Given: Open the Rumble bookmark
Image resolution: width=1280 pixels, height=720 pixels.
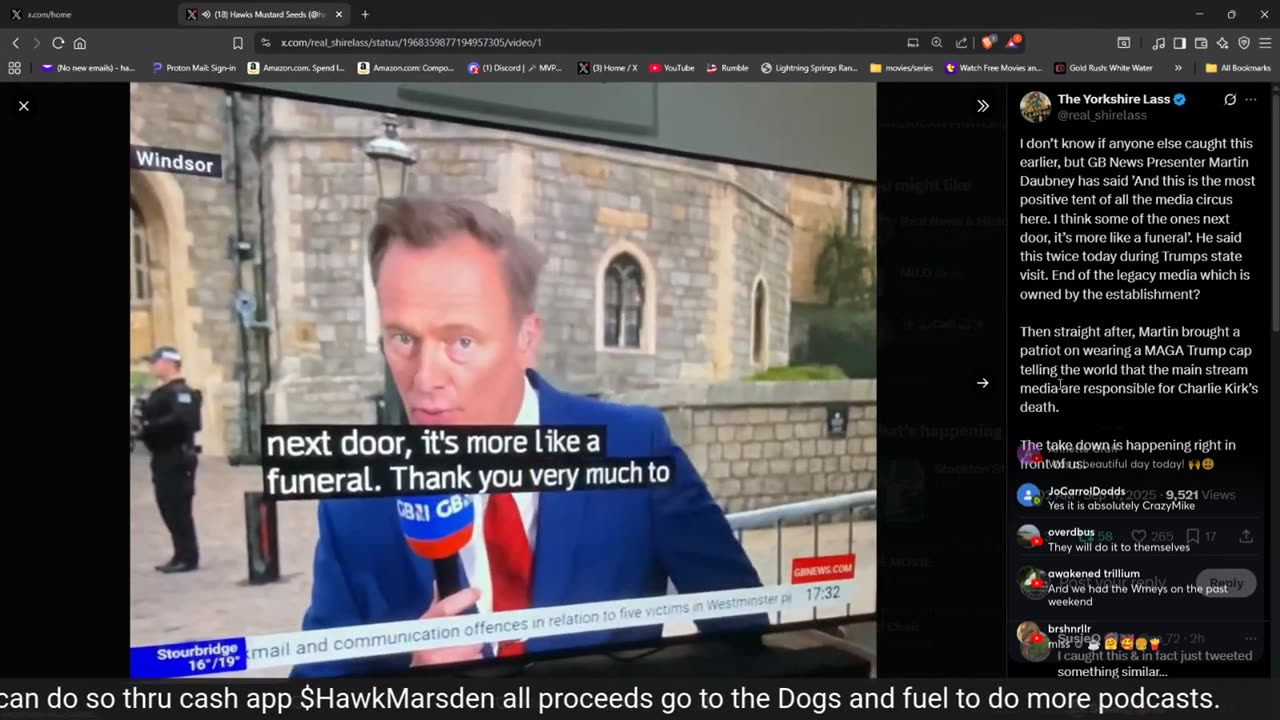Looking at the screenshot, I should coord(727,68).
